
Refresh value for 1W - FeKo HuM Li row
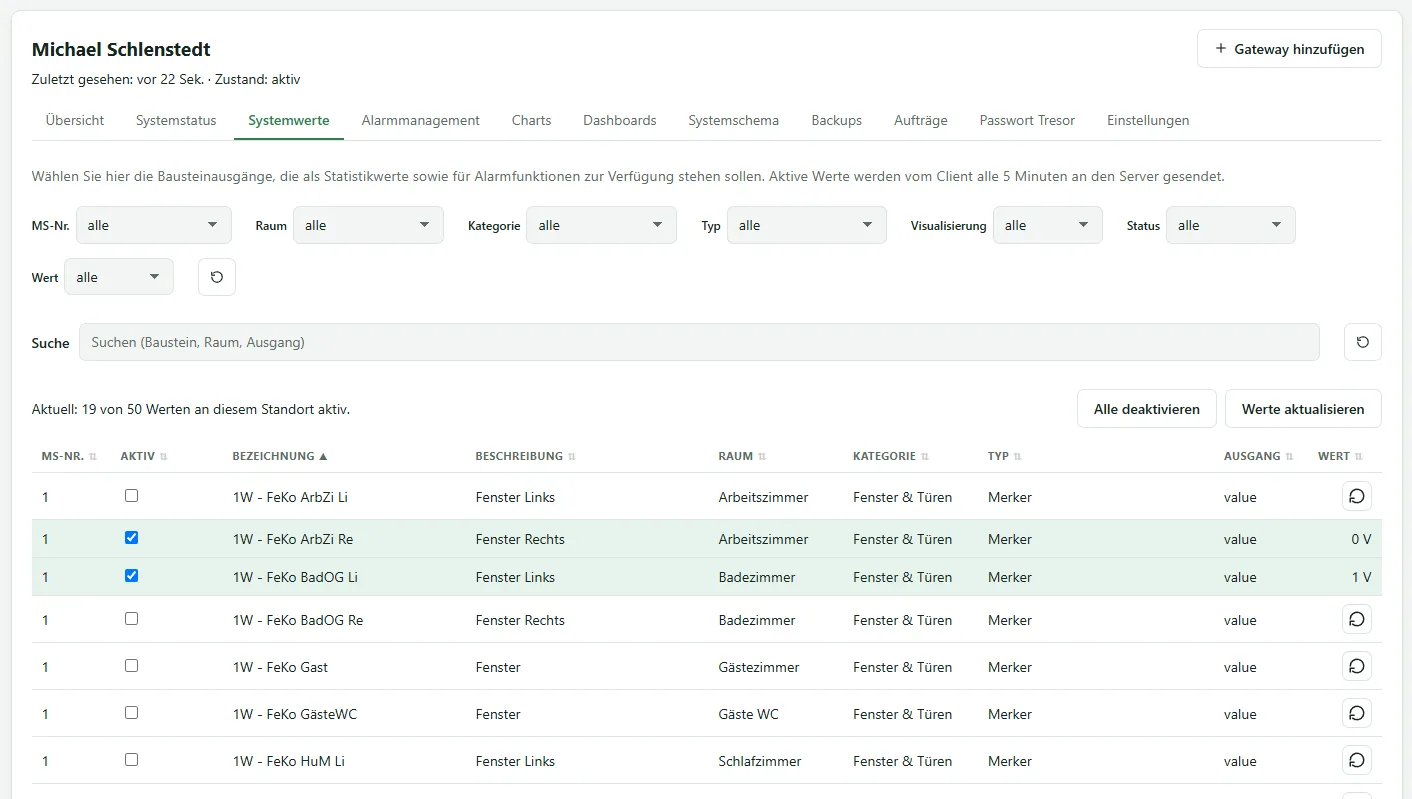[1356, 760]
